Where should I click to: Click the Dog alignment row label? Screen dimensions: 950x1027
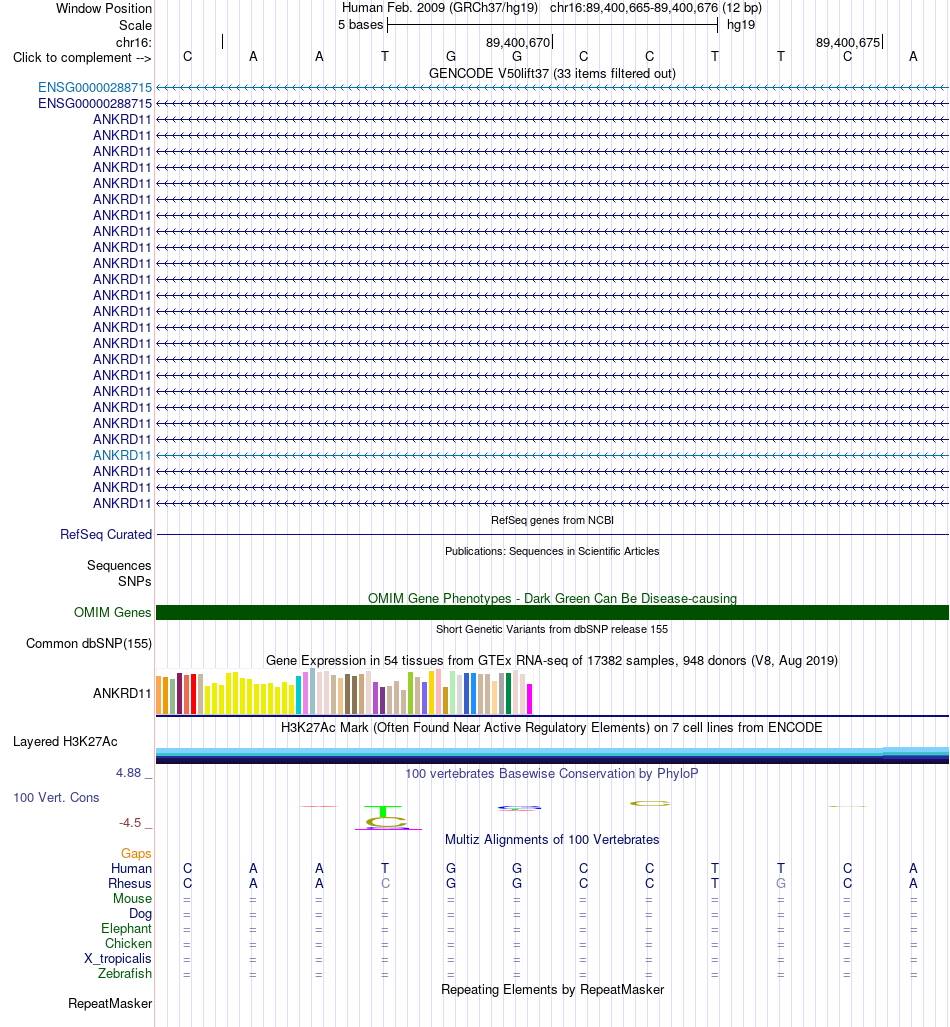[x=140, y=914]
